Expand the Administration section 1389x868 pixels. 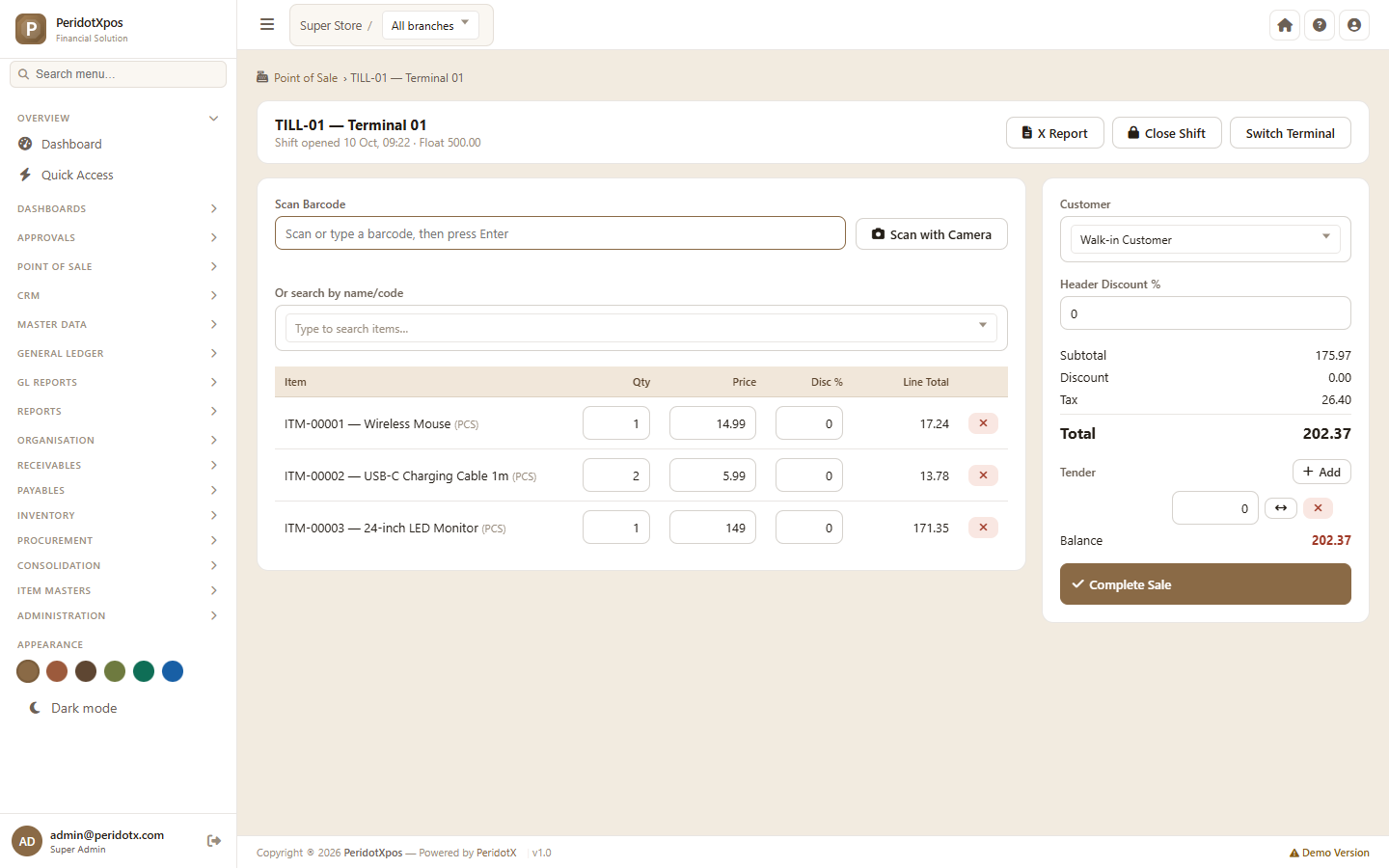pos(118,615)
